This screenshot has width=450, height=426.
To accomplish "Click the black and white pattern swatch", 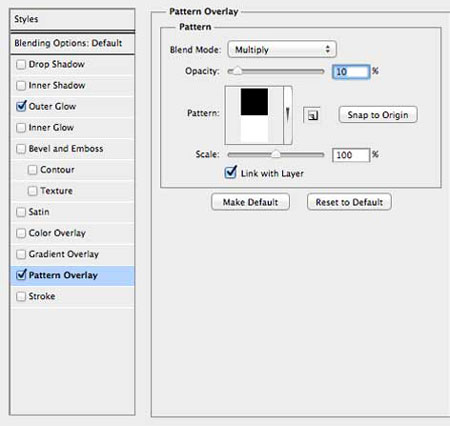I will 254,115.
